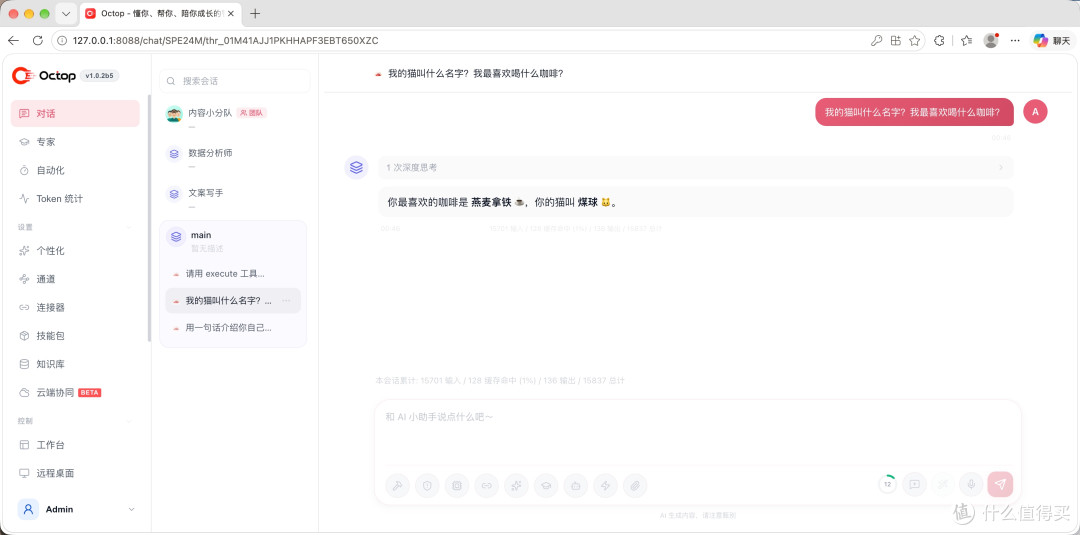Screen dimensions: 1080x535
Task: Click the user avatar A
Action: [x=1035, y=112]
